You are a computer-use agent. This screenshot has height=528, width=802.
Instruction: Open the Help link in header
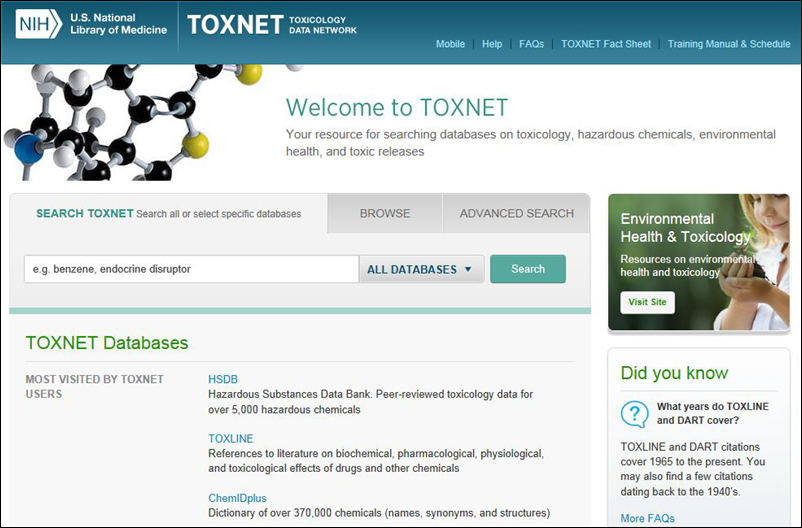coord(492,44)
